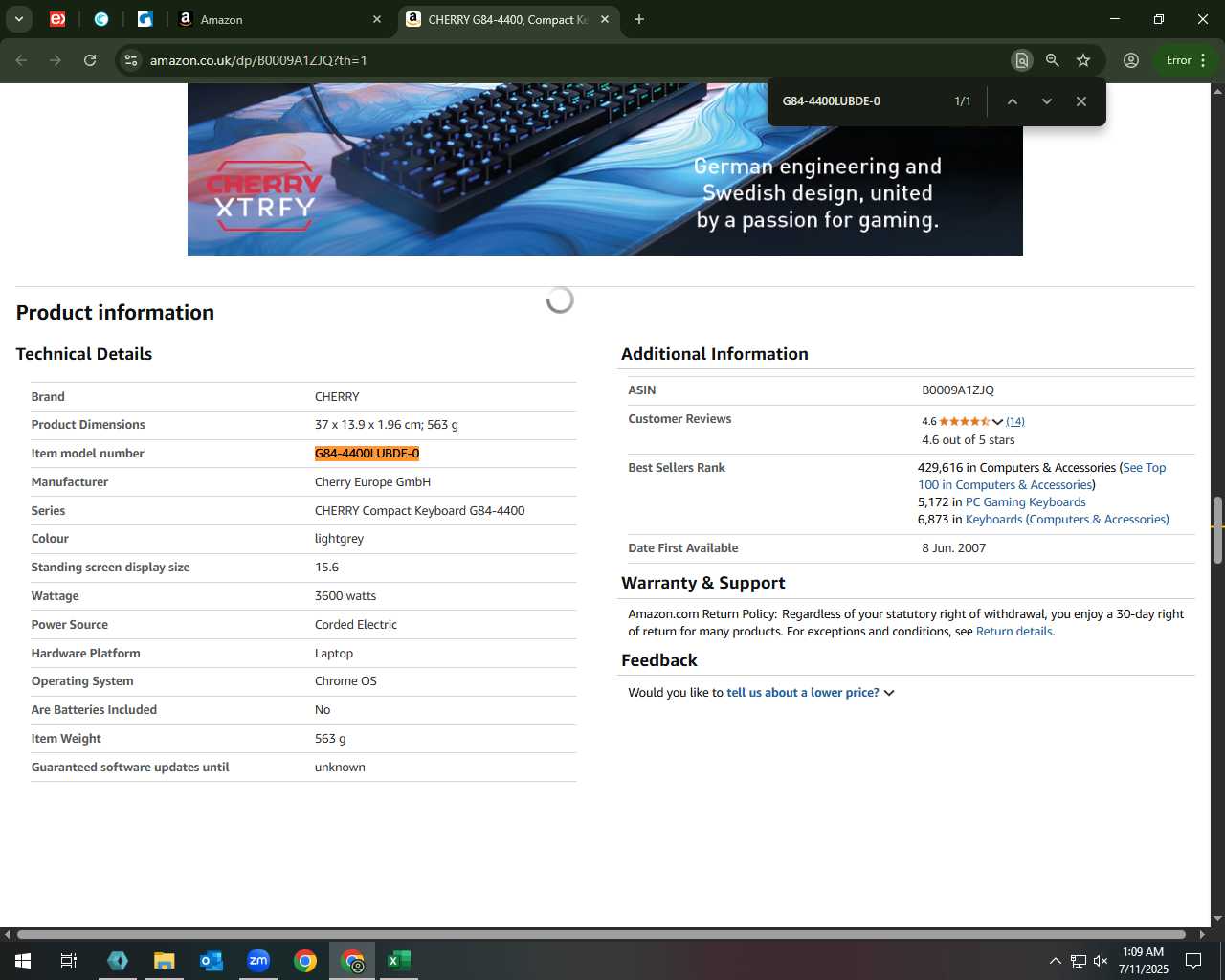
Task: Open Google Chrome from taskbar
Action: (305, 961)
